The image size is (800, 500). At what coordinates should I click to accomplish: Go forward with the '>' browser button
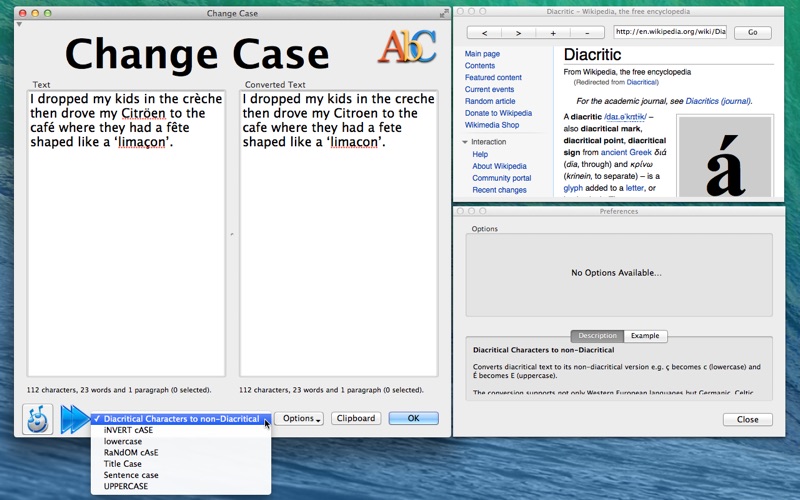coord(518,33)
